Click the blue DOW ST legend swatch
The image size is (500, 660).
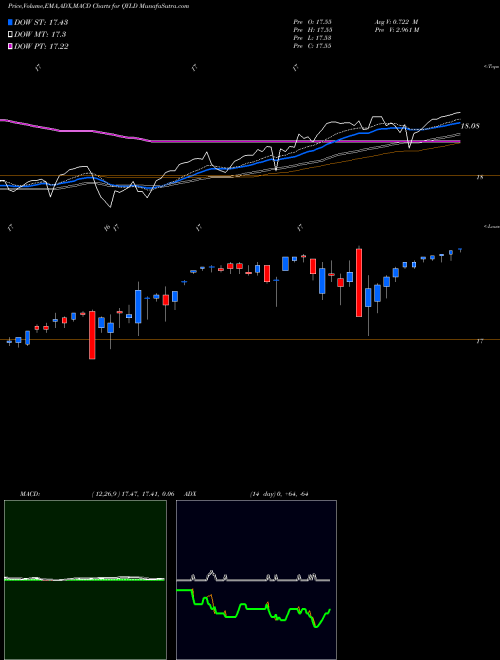click(10, 22)
